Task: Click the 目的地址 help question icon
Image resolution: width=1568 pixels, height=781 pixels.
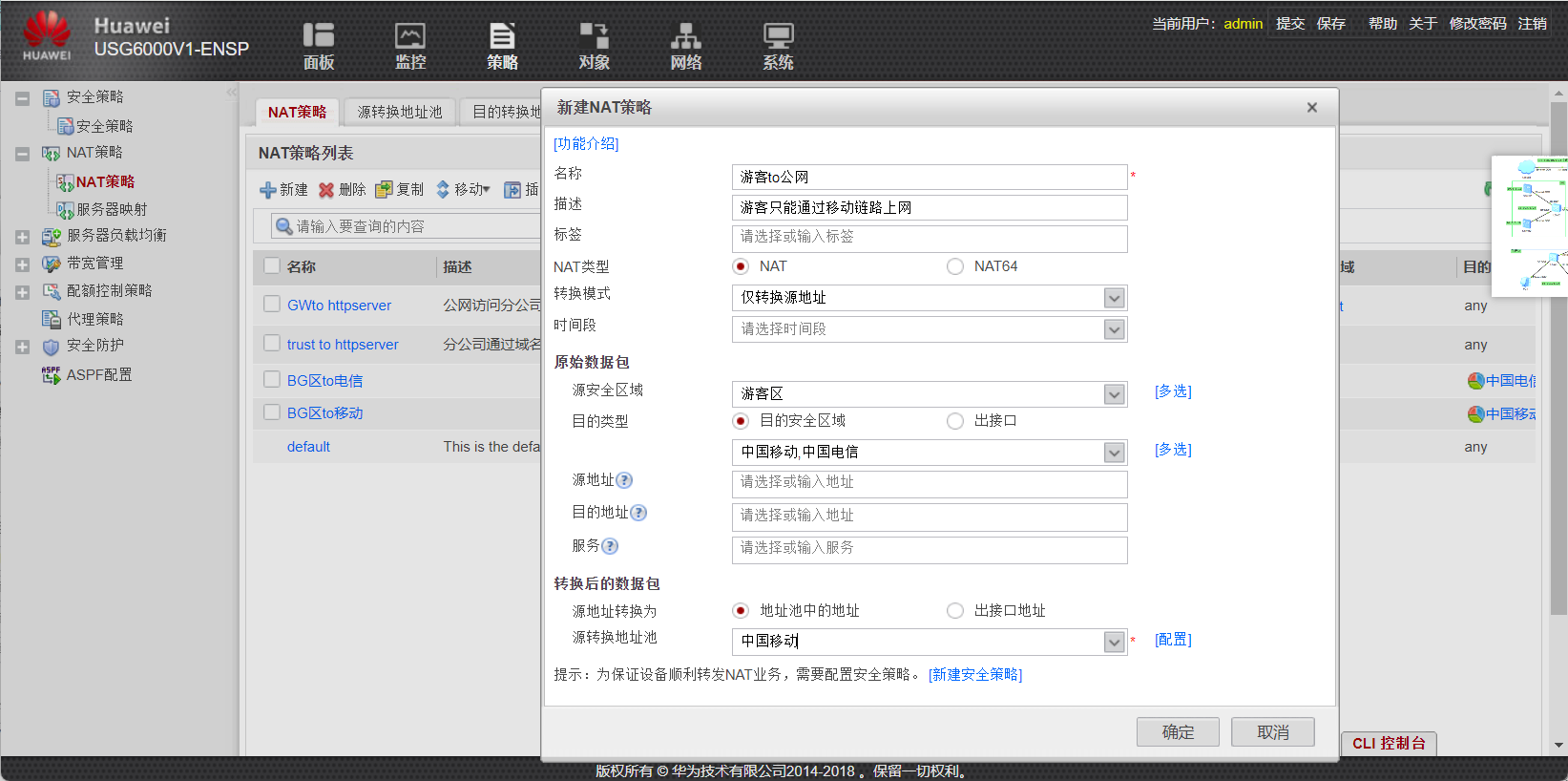Action: [638, 513]
